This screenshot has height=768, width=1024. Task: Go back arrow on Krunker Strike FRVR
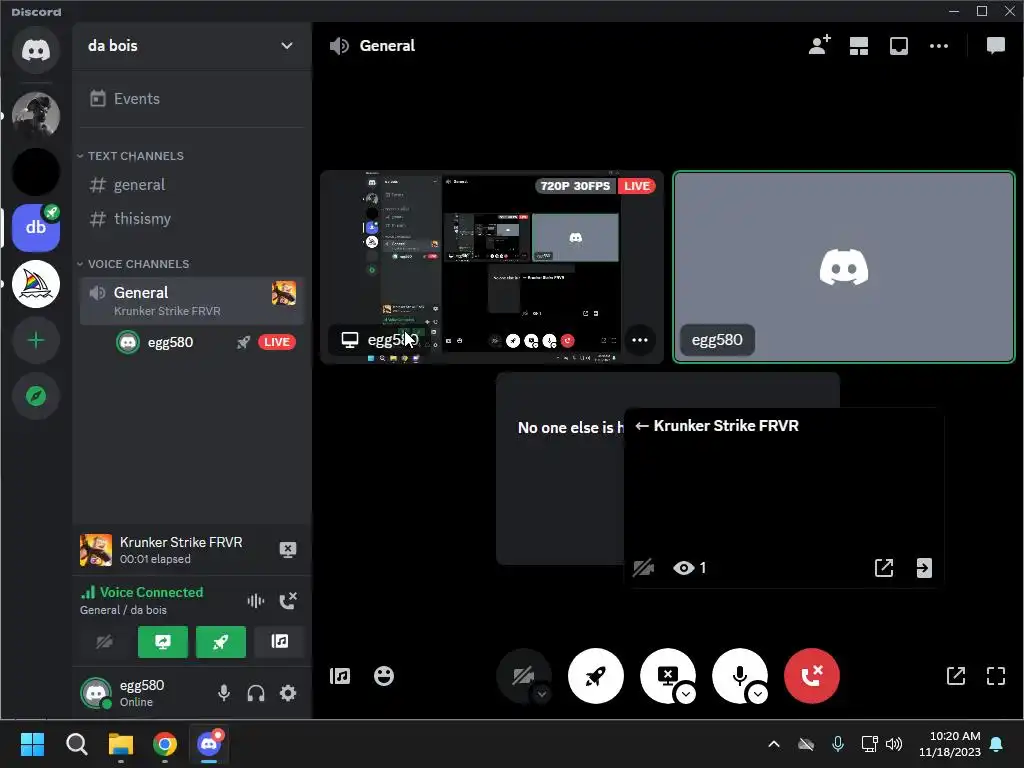pos(642,426)
